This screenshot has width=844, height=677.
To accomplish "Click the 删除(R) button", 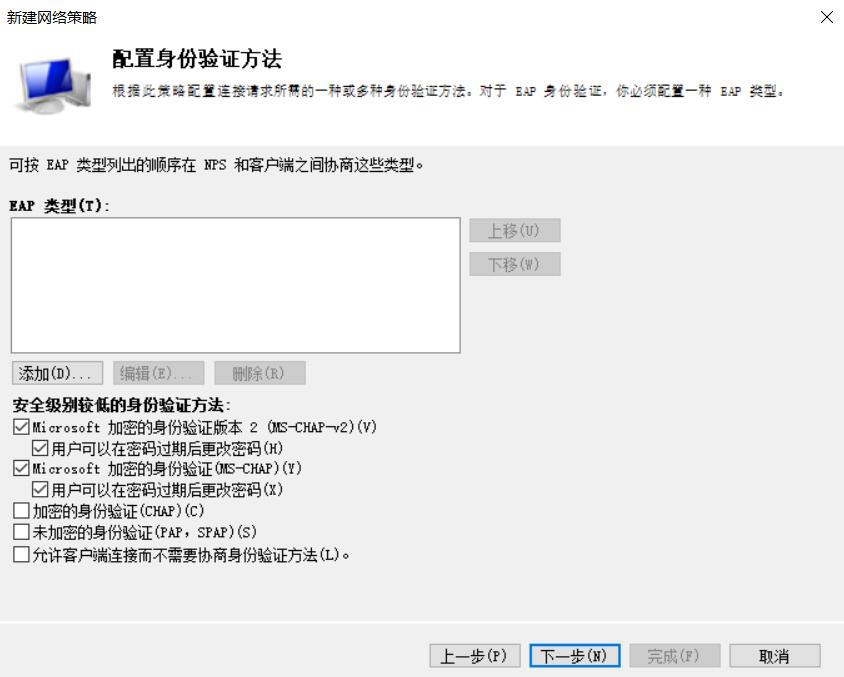I will (260, 373).
